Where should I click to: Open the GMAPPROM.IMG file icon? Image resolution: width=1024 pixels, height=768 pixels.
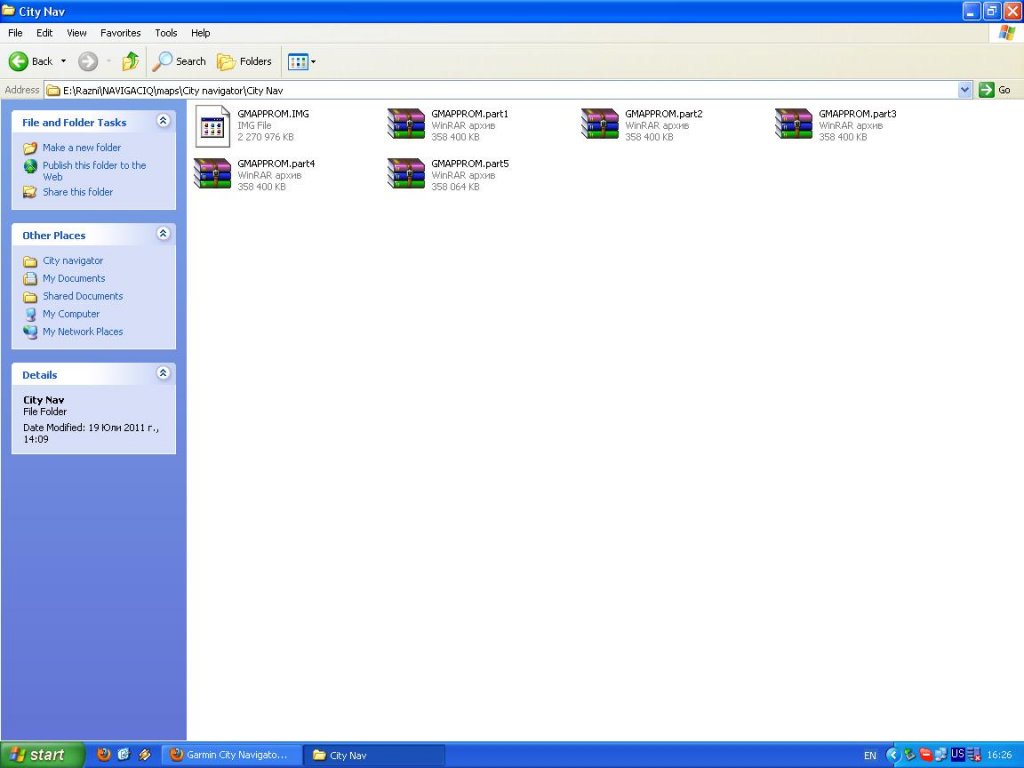point(212,125)
